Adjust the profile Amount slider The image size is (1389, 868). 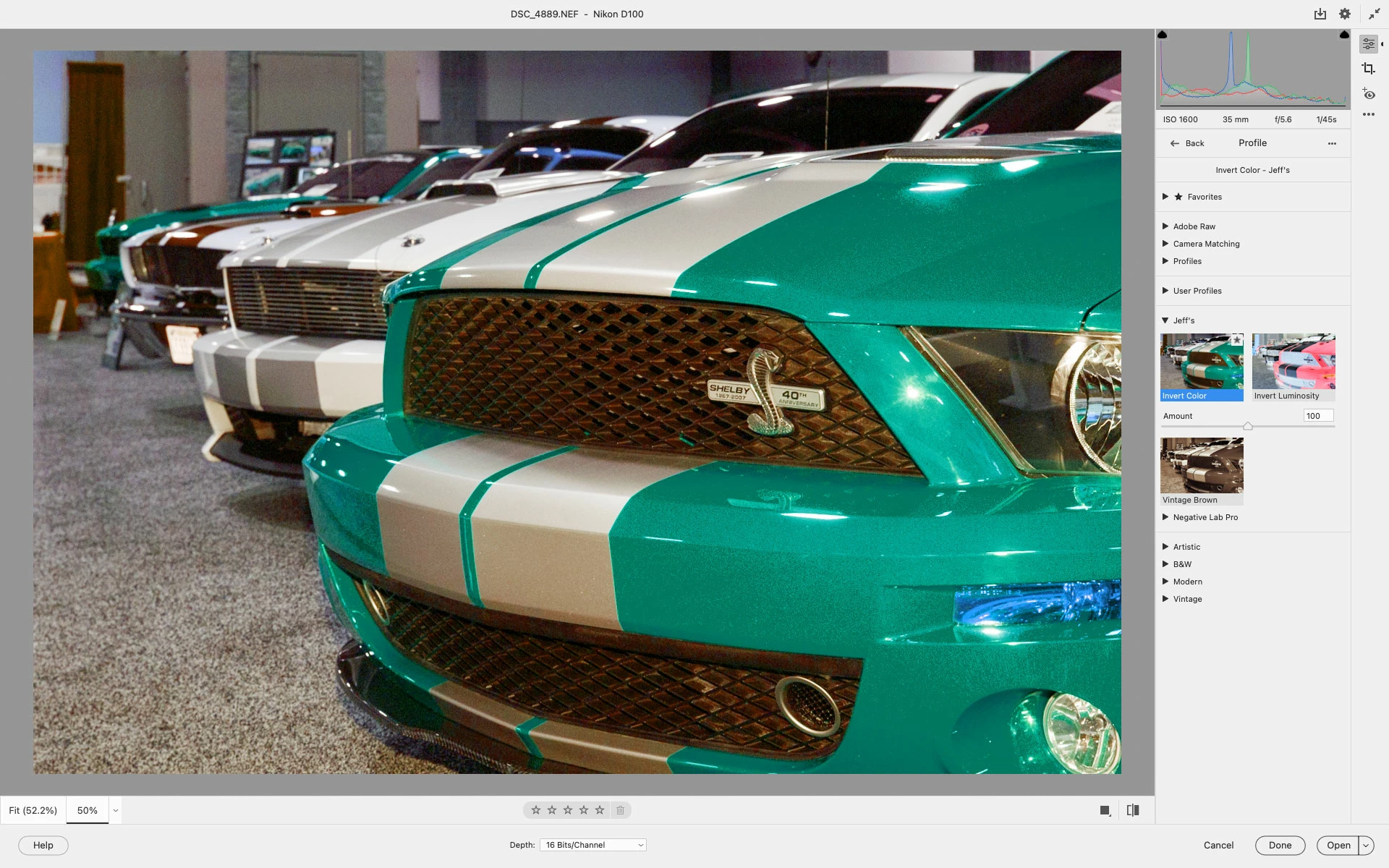click(x=1248, y=426)
